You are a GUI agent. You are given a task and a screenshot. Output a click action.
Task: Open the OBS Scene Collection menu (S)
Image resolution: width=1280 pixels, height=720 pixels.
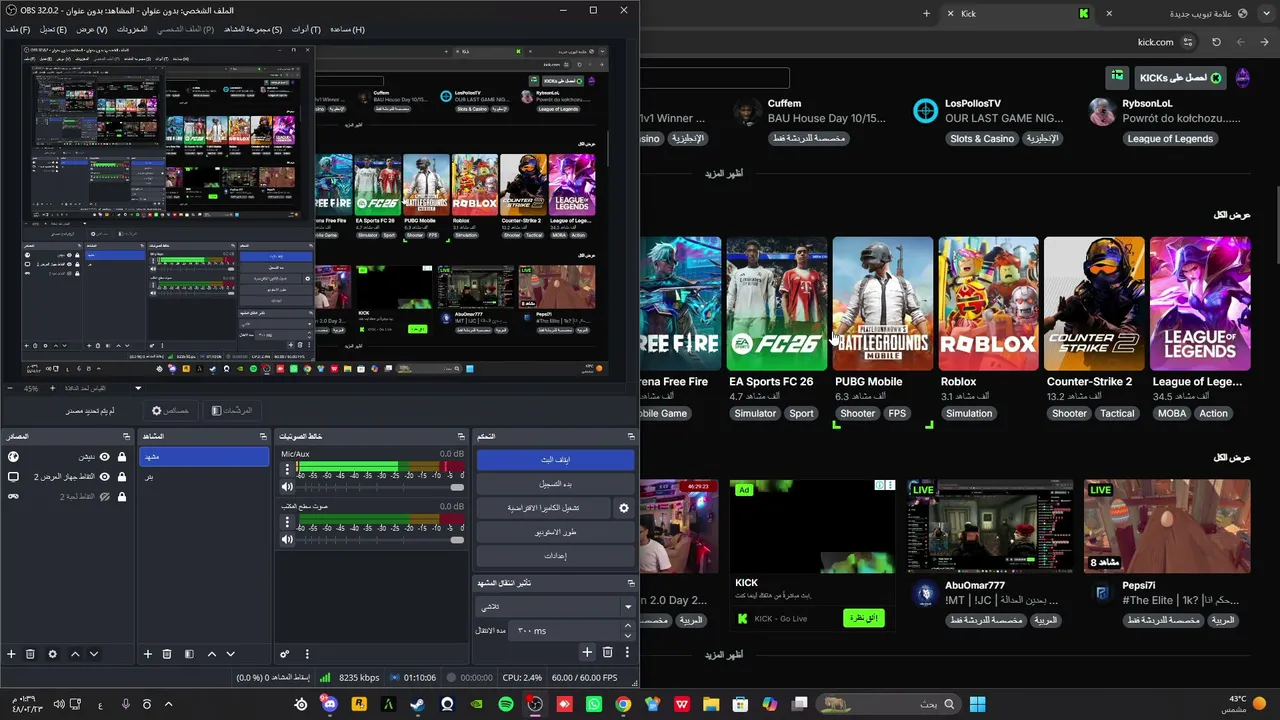click(253, 30)
